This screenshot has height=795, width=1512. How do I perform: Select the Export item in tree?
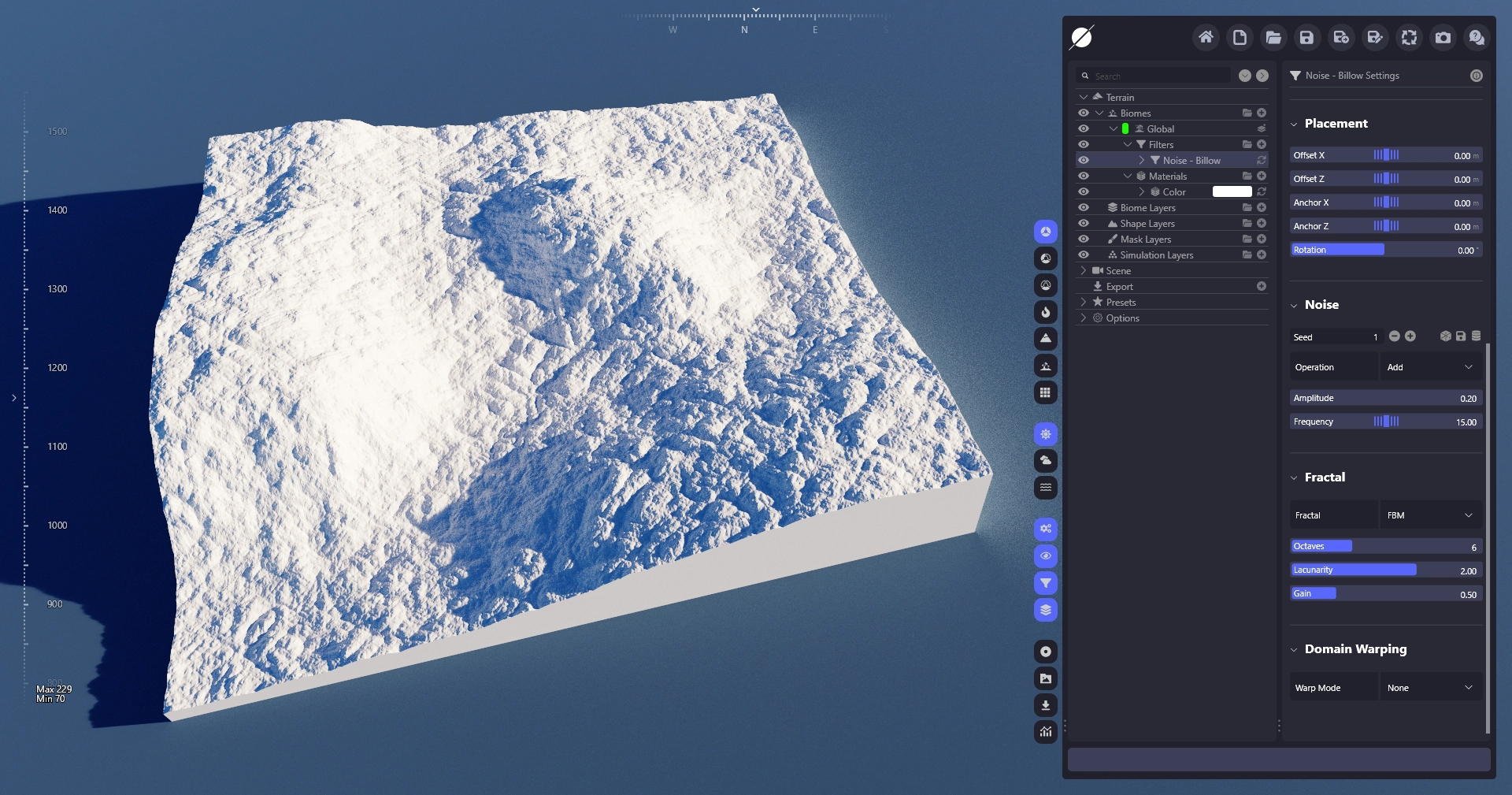tap(1119, 287)
